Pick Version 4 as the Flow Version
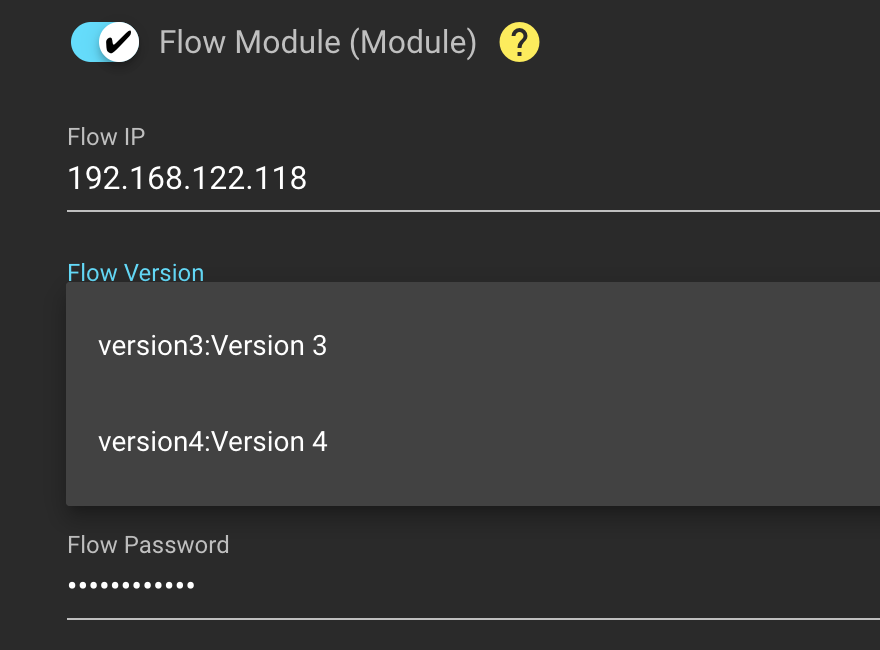Screen dimensions: 880x650 click(212, 441)
